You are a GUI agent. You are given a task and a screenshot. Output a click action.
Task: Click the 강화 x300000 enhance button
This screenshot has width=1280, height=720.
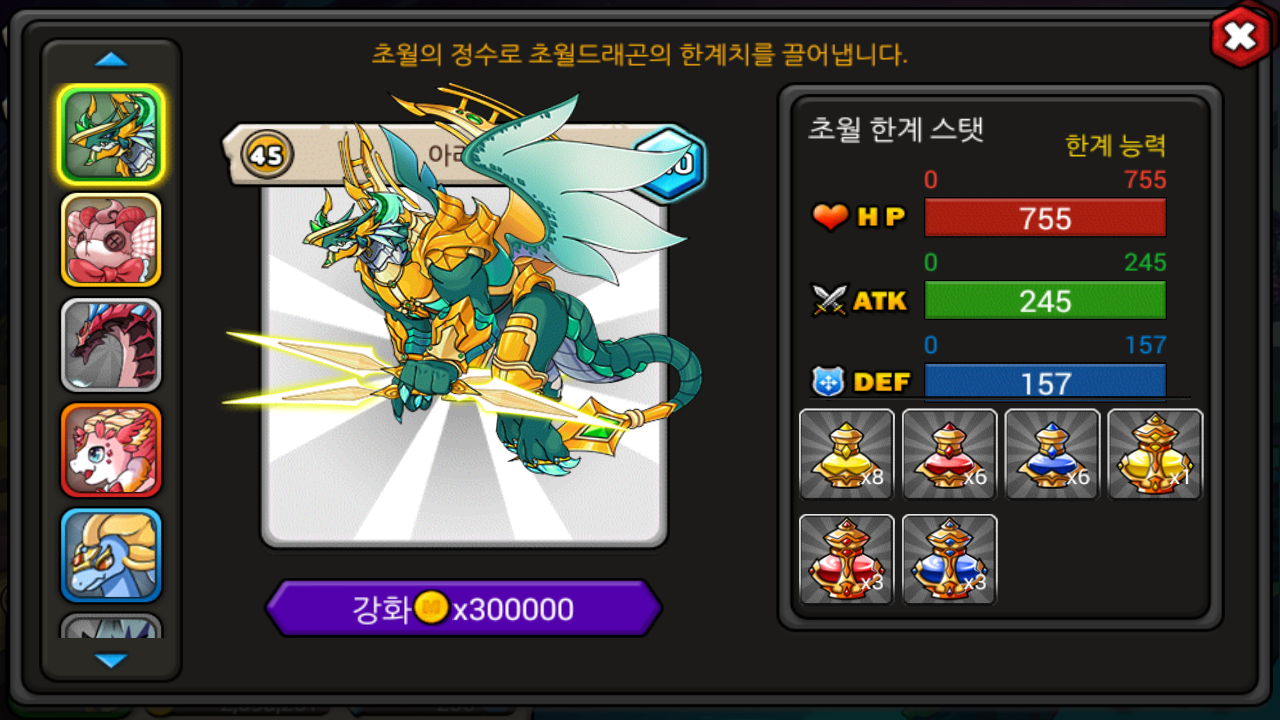464,608
